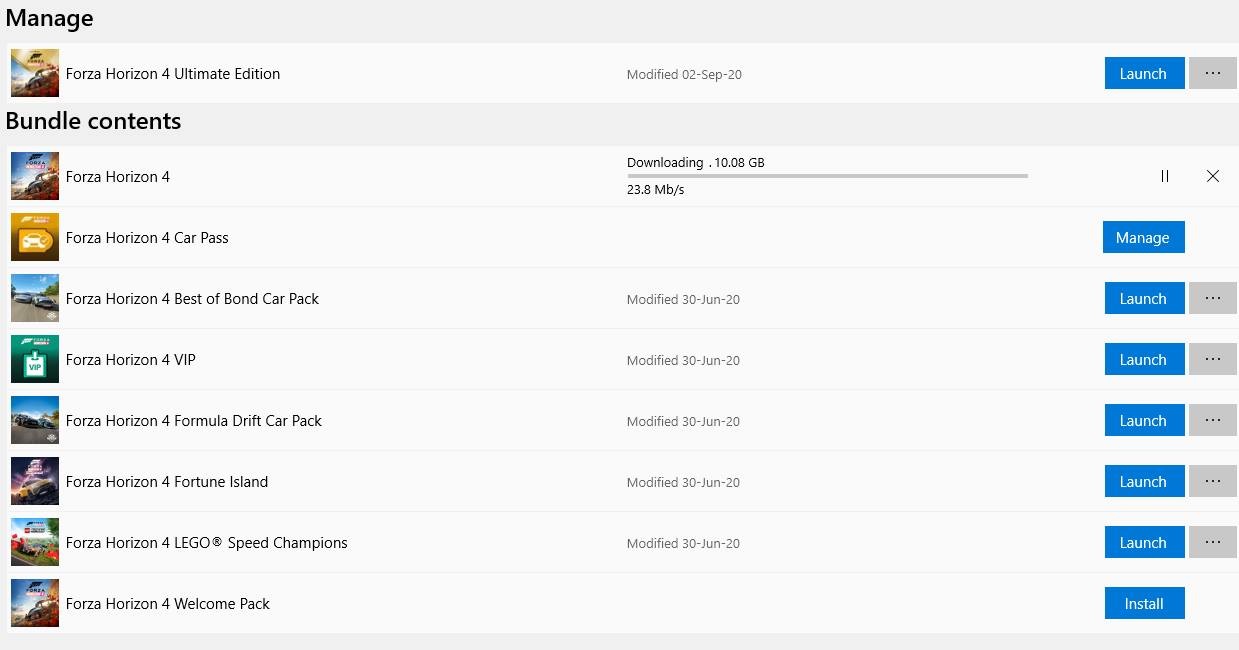The height and width of the screenshot is (650, 1239).
Task: Open more options for Forza Horizon 4 VIP
Action: pos(1212,359)
